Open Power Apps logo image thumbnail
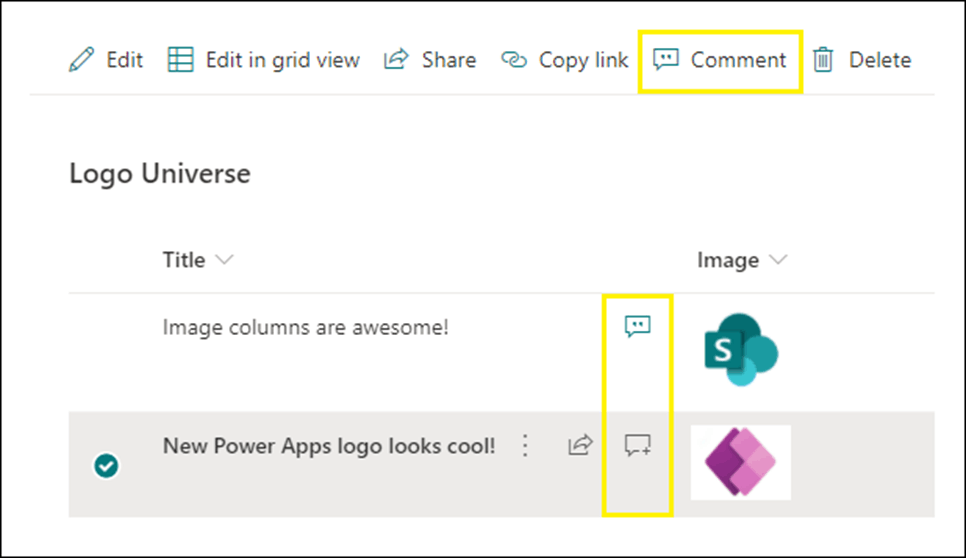 [741, 462]
